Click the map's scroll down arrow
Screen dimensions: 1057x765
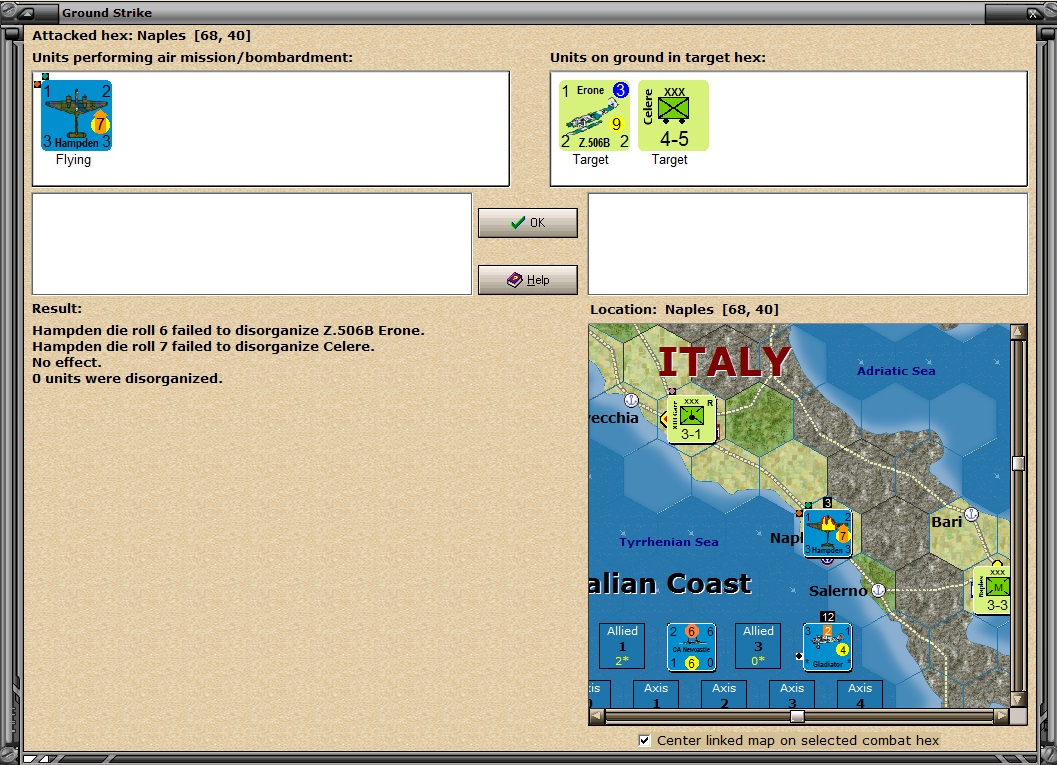tap(1019, 700)
